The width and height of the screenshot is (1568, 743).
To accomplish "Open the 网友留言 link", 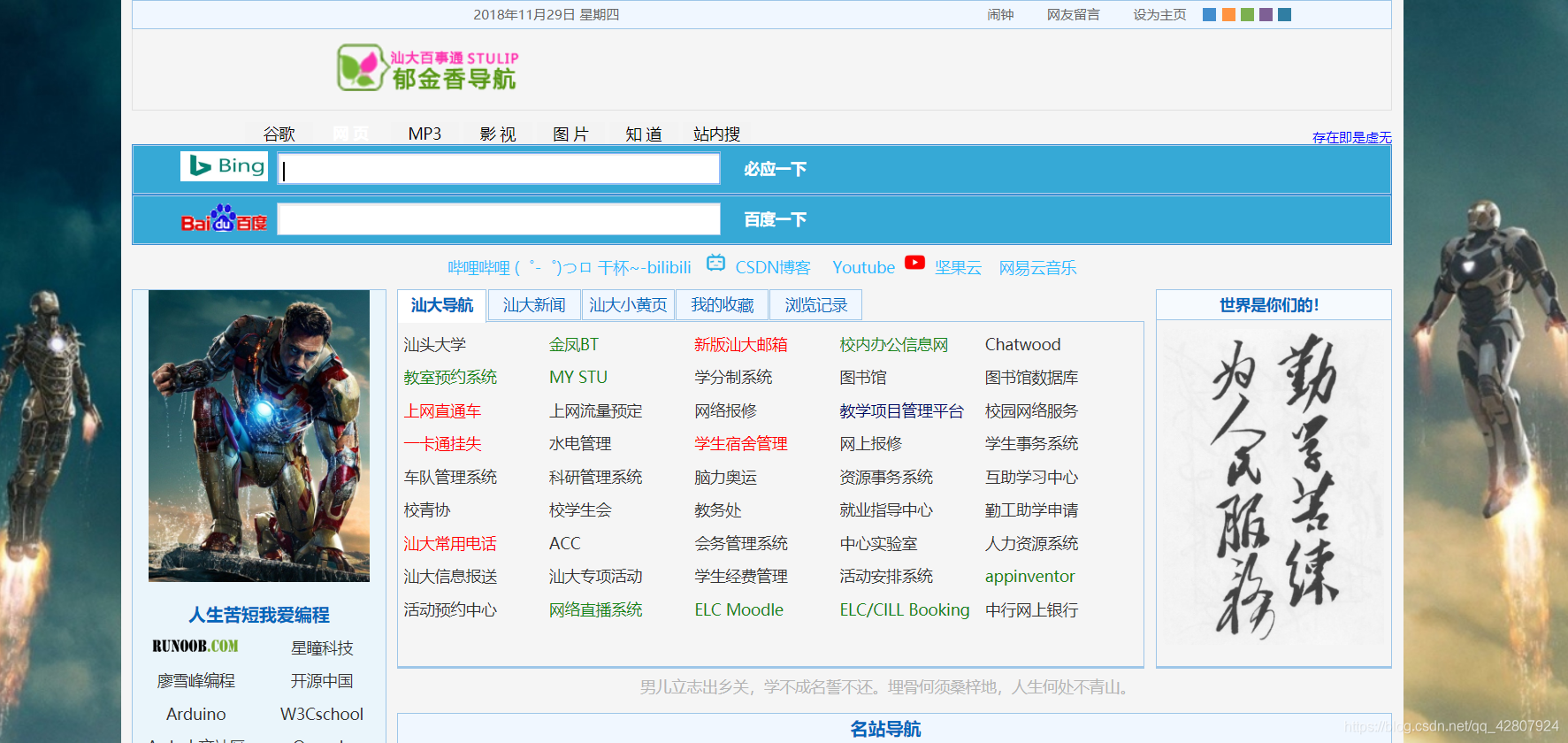I will click(x=1074, y=14).
